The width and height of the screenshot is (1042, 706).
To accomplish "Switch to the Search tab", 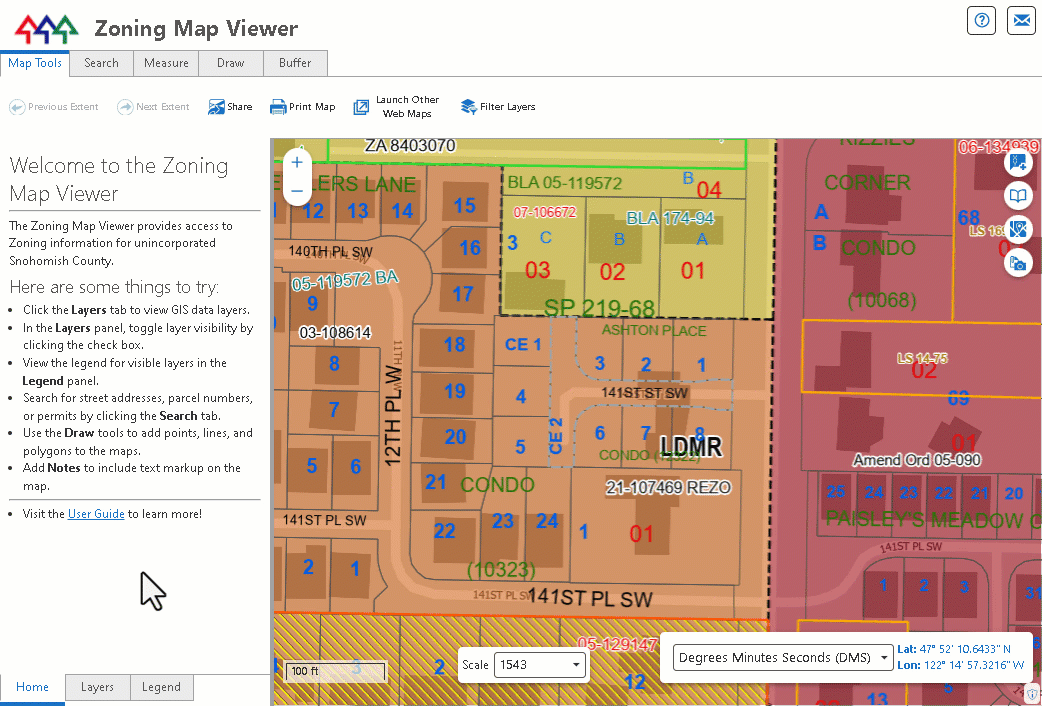I will (x=101, y=63).
